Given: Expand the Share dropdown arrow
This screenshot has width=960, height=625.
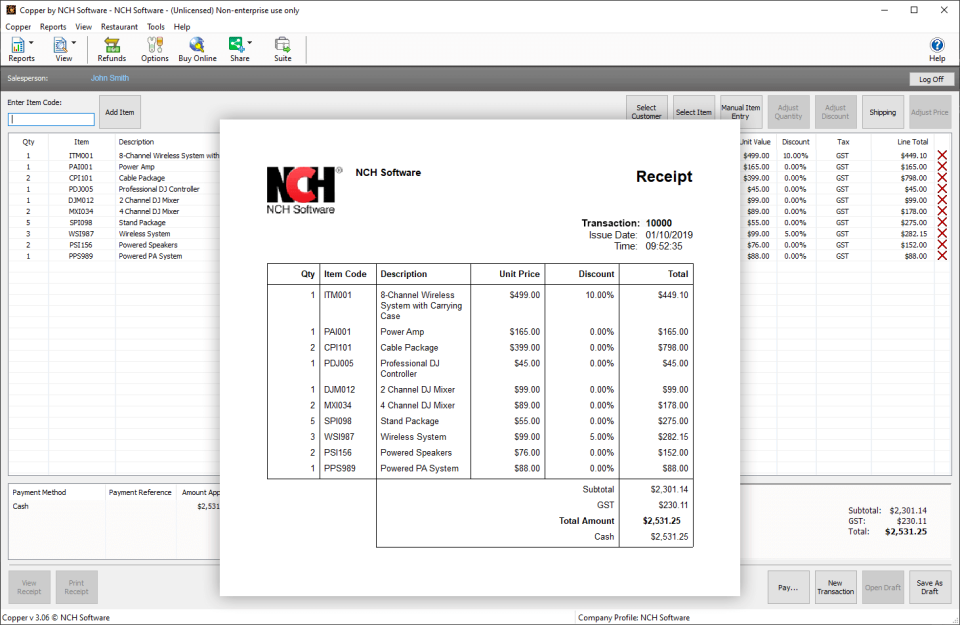Looking at the screenshot, I should [x=250, y=43].
